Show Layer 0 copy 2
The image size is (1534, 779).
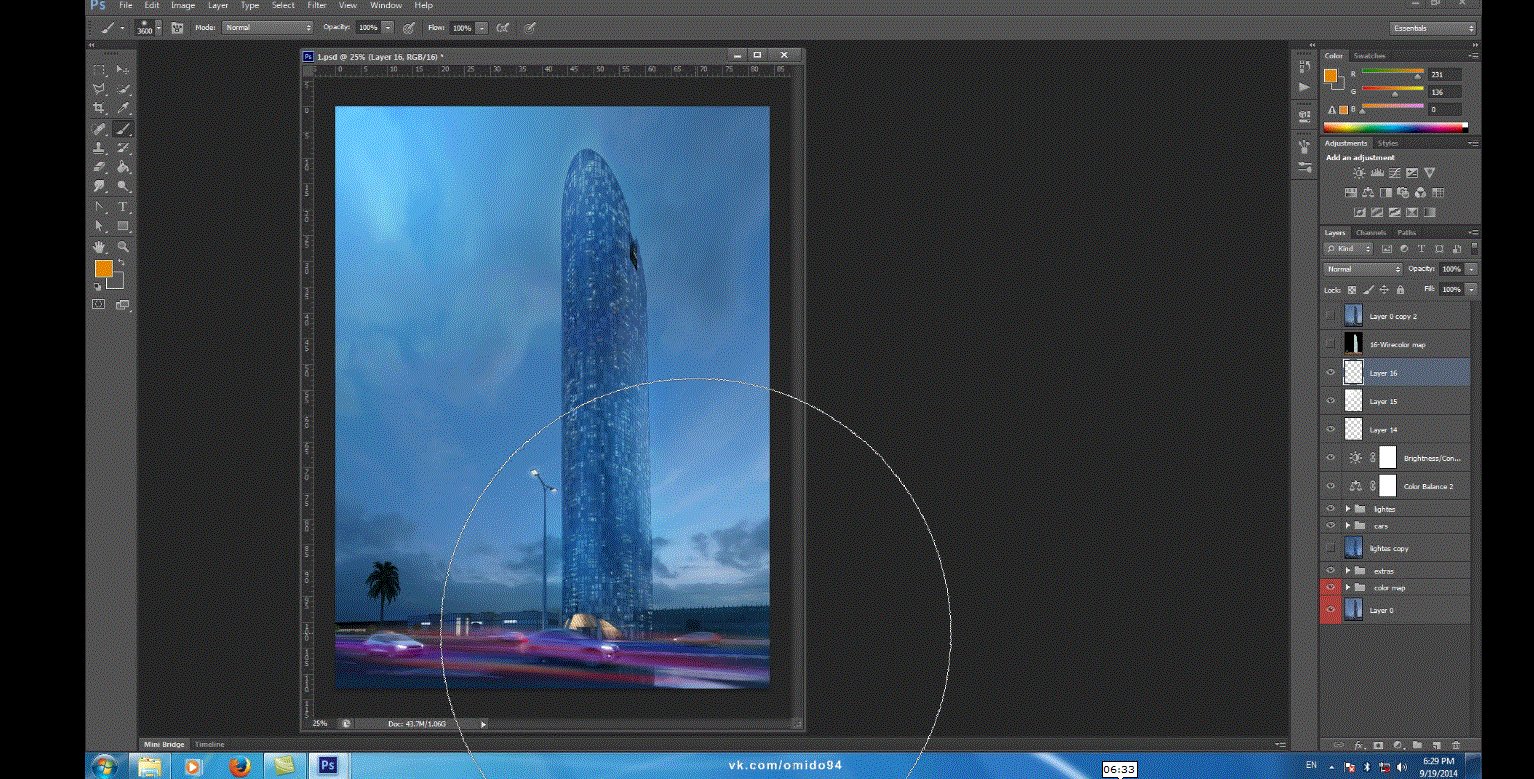tap(1330, 315)
